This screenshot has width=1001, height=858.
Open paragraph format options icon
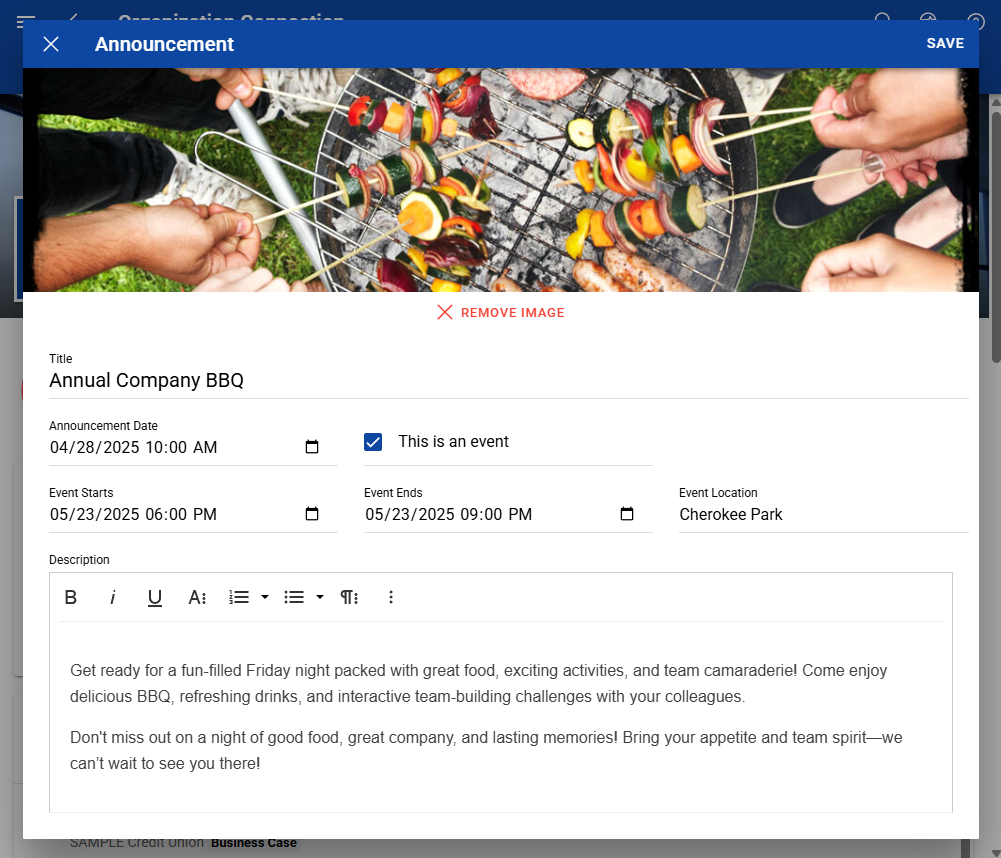349,597
